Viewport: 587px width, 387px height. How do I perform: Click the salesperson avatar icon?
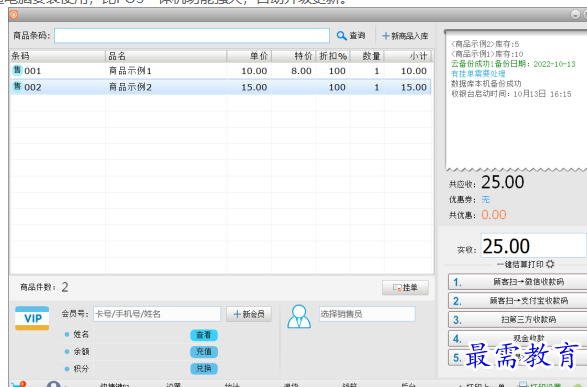[x=299, y=317]
